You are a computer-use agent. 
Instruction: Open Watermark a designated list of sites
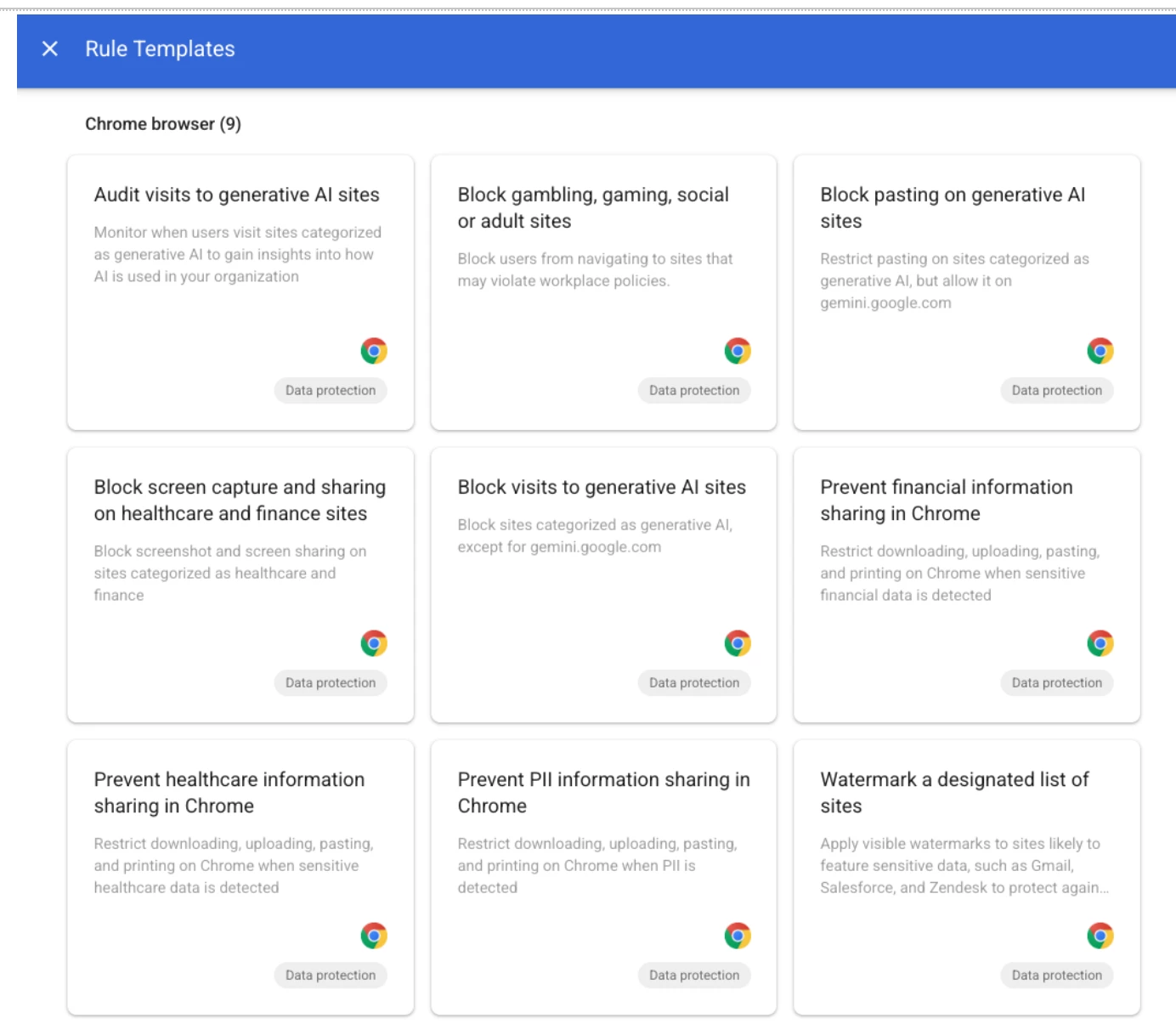[x=954, y=792]
